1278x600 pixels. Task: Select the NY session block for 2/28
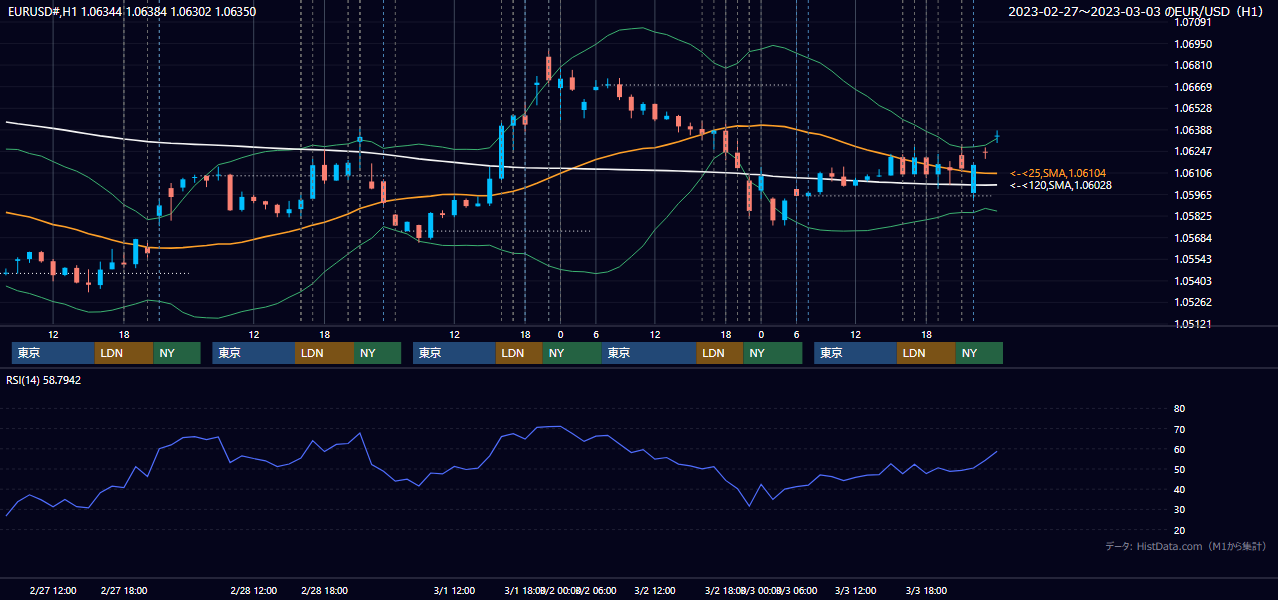[378, 353]
